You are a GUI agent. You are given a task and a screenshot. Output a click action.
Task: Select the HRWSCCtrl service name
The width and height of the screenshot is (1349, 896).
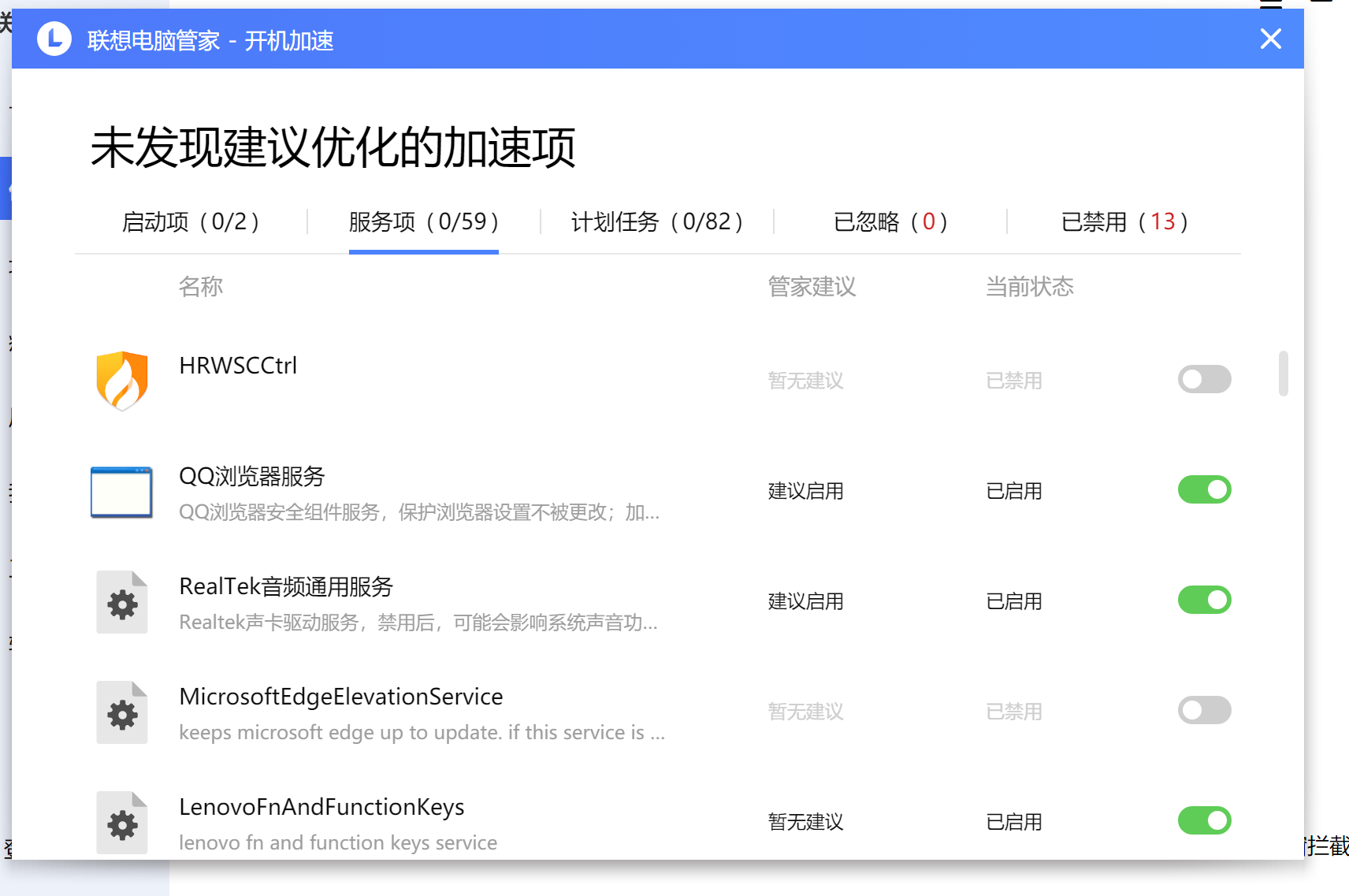(x=238, y=366)
